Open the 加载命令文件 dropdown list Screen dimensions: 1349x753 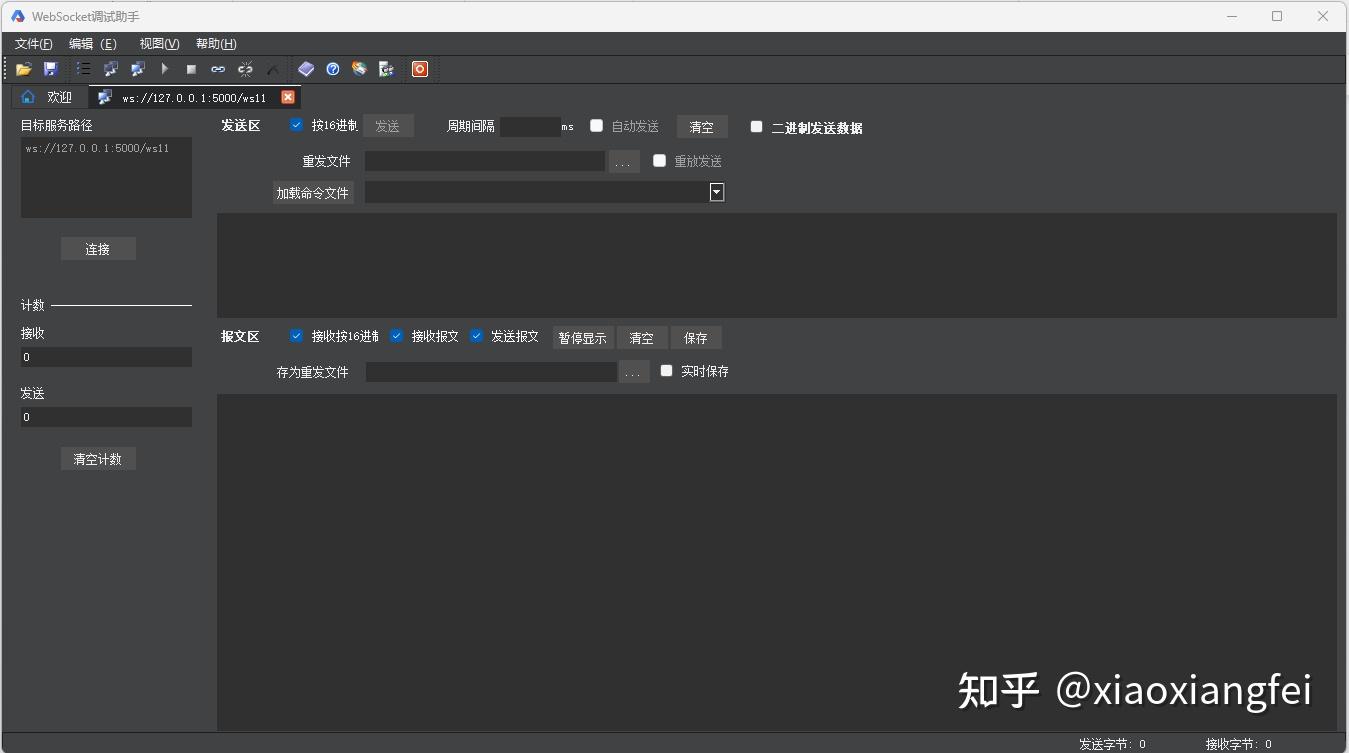tap(717, 192)
